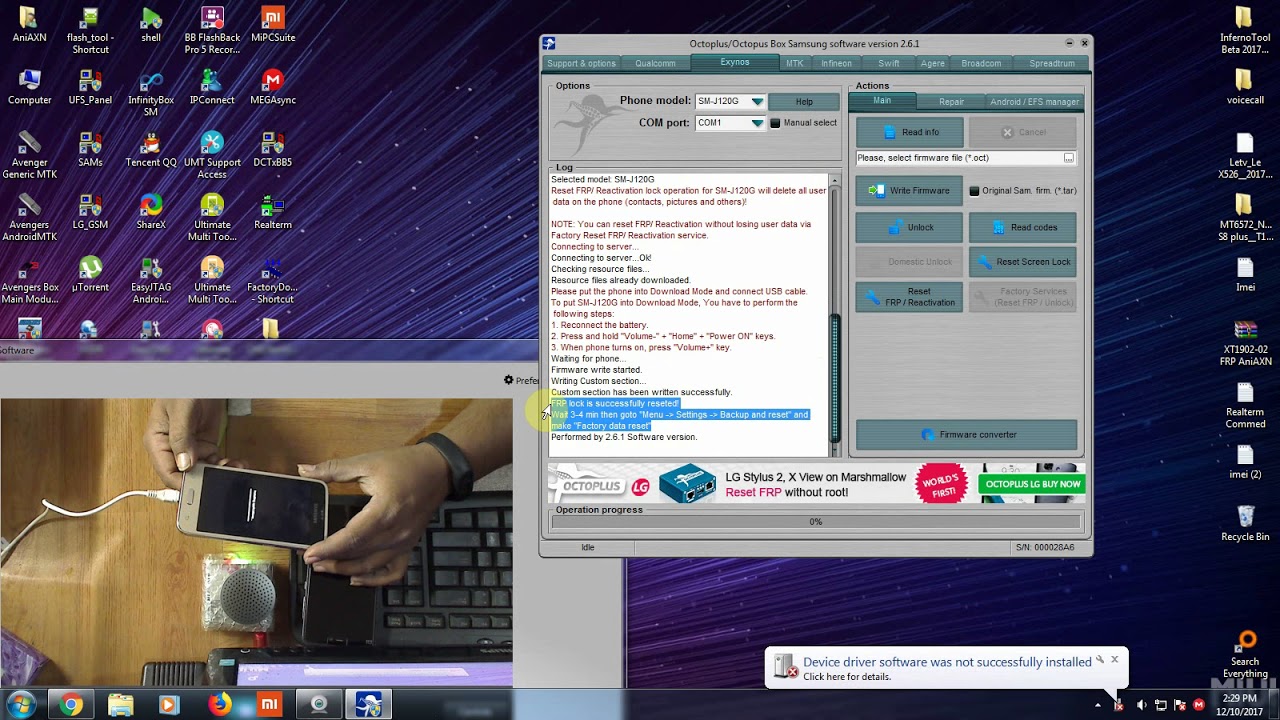This screenshot has height=720, width=1280.
Task: Open the voicecall folder on desktop
Action: [x=1245, y=88]
